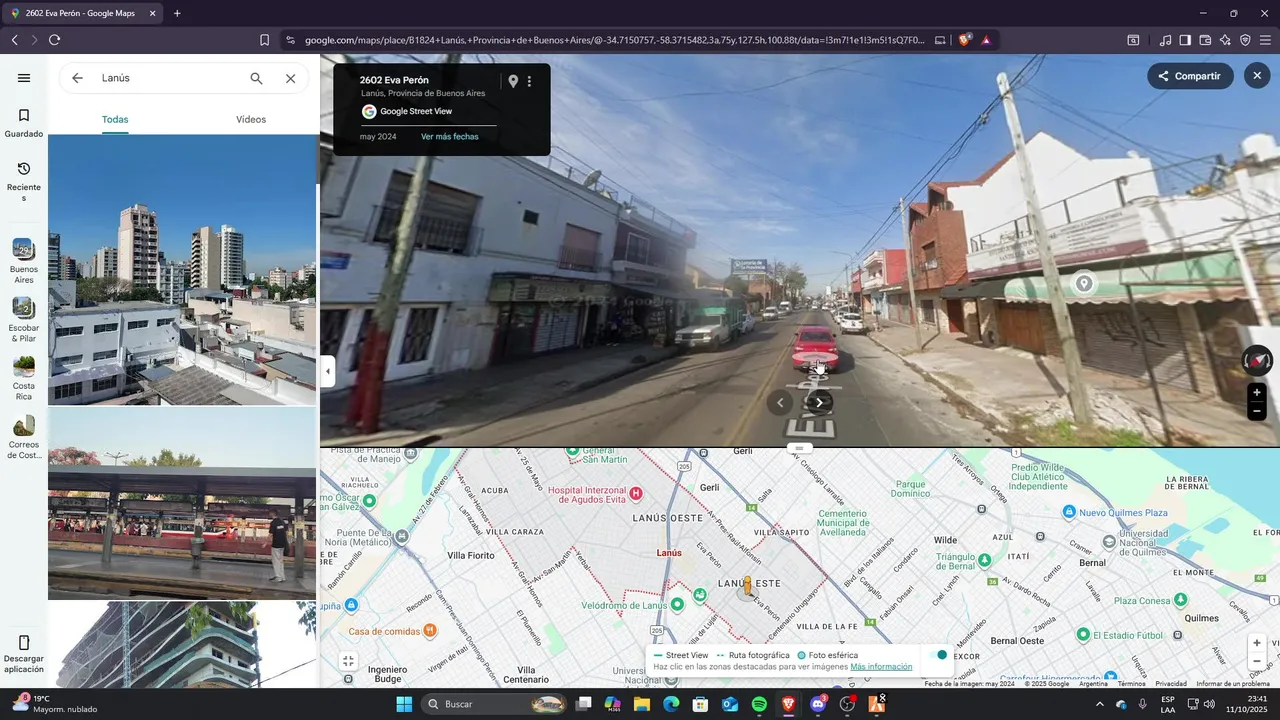Go back with the search box arrow
Image resolution: width=1280 pixels, height=720 pixels.
click(x=77, y=78)
